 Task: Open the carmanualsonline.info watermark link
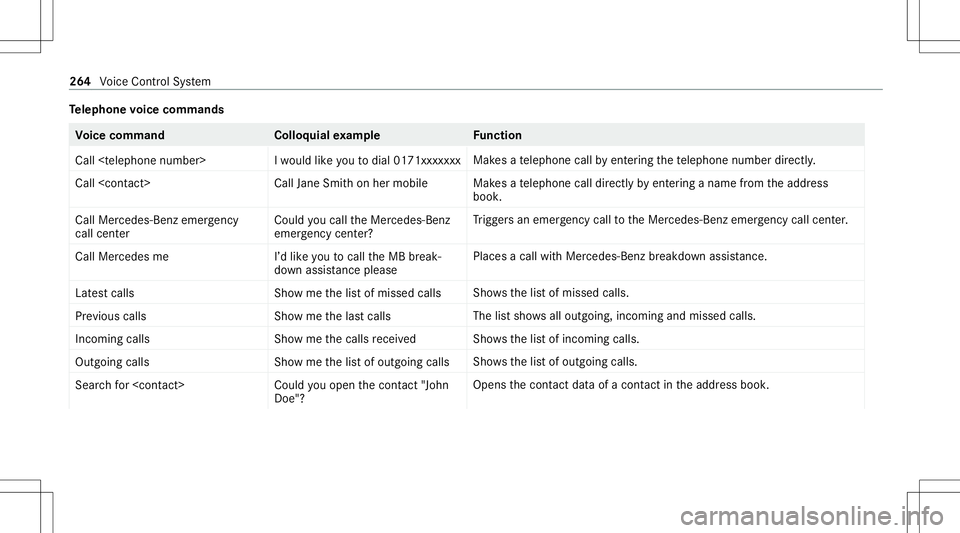pos(812,516)
